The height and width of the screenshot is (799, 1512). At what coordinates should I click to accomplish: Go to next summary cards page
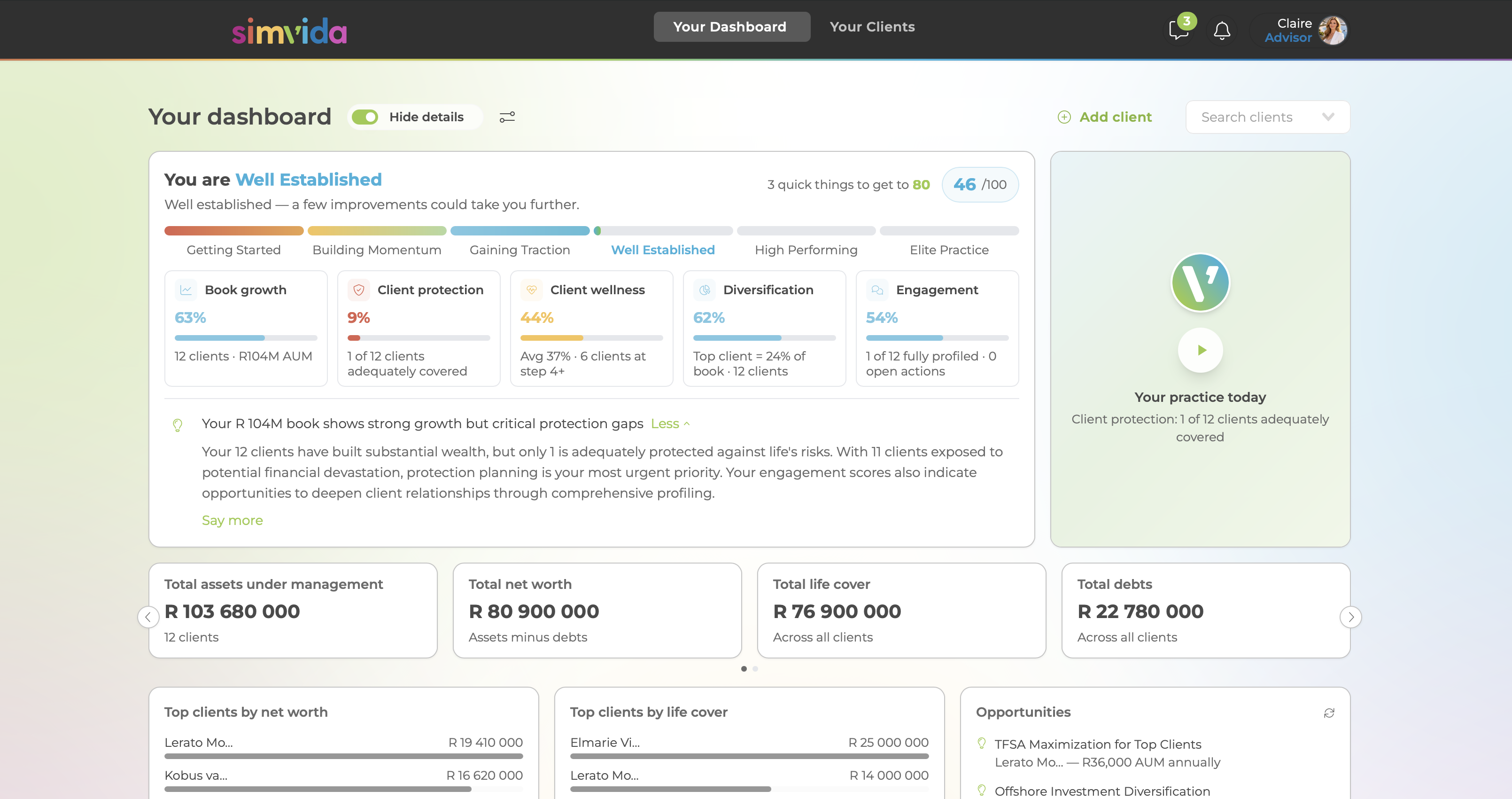click(x=1350, y=617)
